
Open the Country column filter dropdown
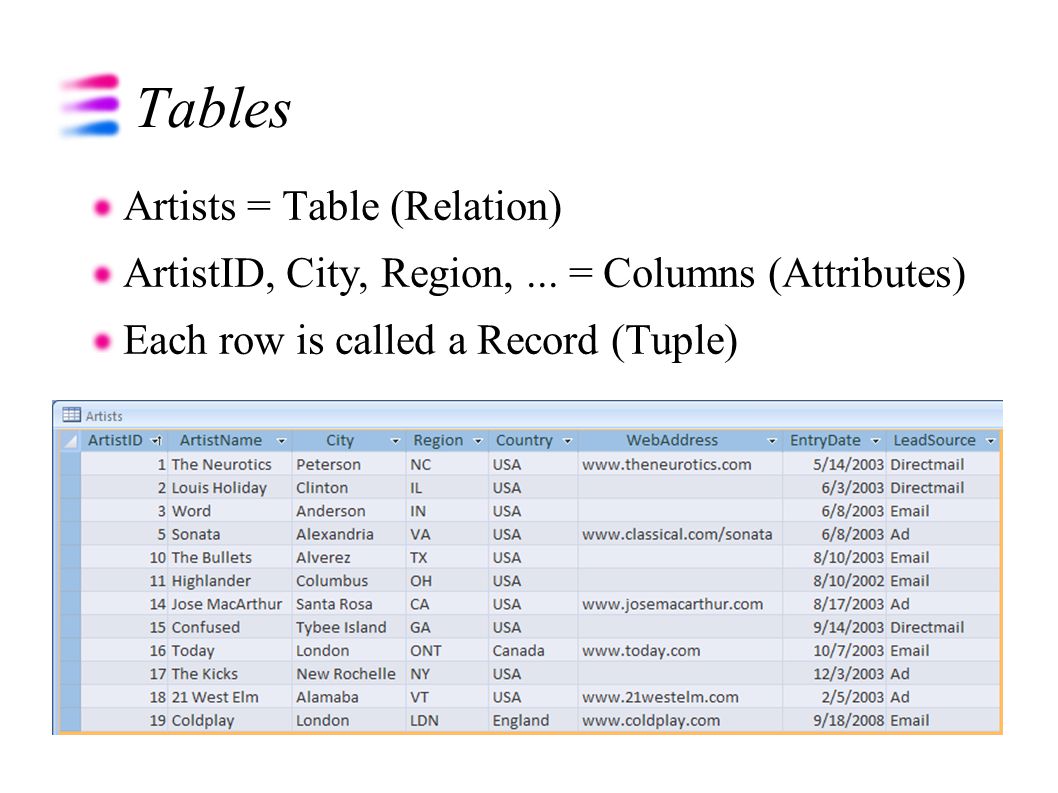567,441
